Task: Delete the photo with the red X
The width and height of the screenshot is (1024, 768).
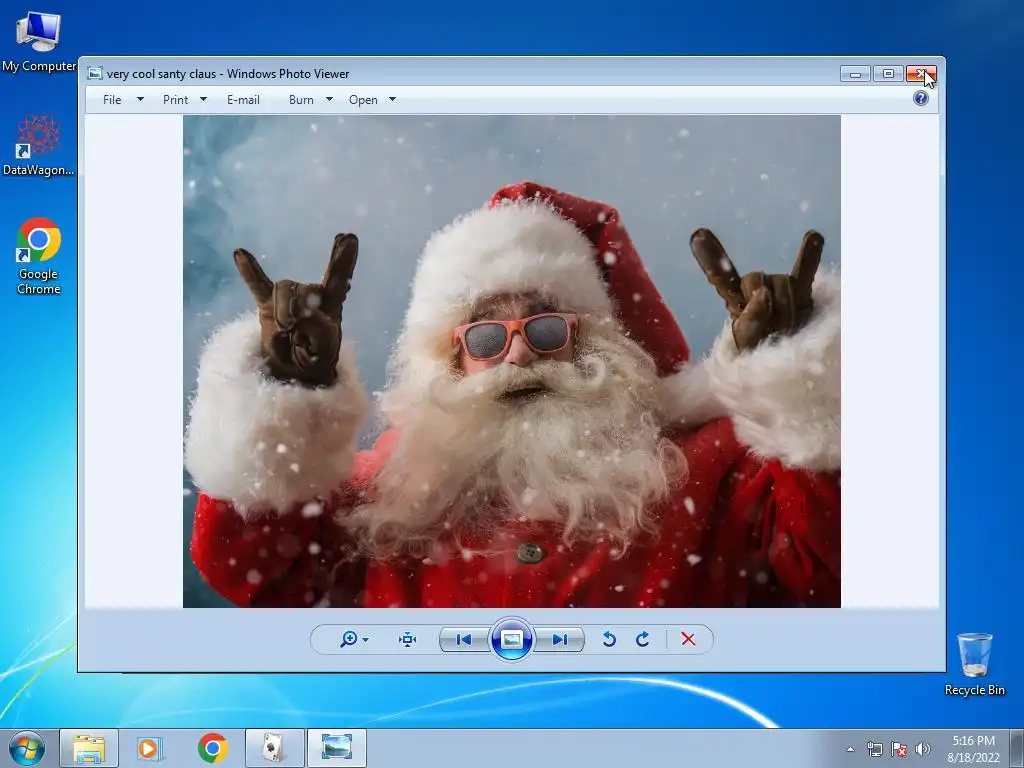Action: point(688,639)
